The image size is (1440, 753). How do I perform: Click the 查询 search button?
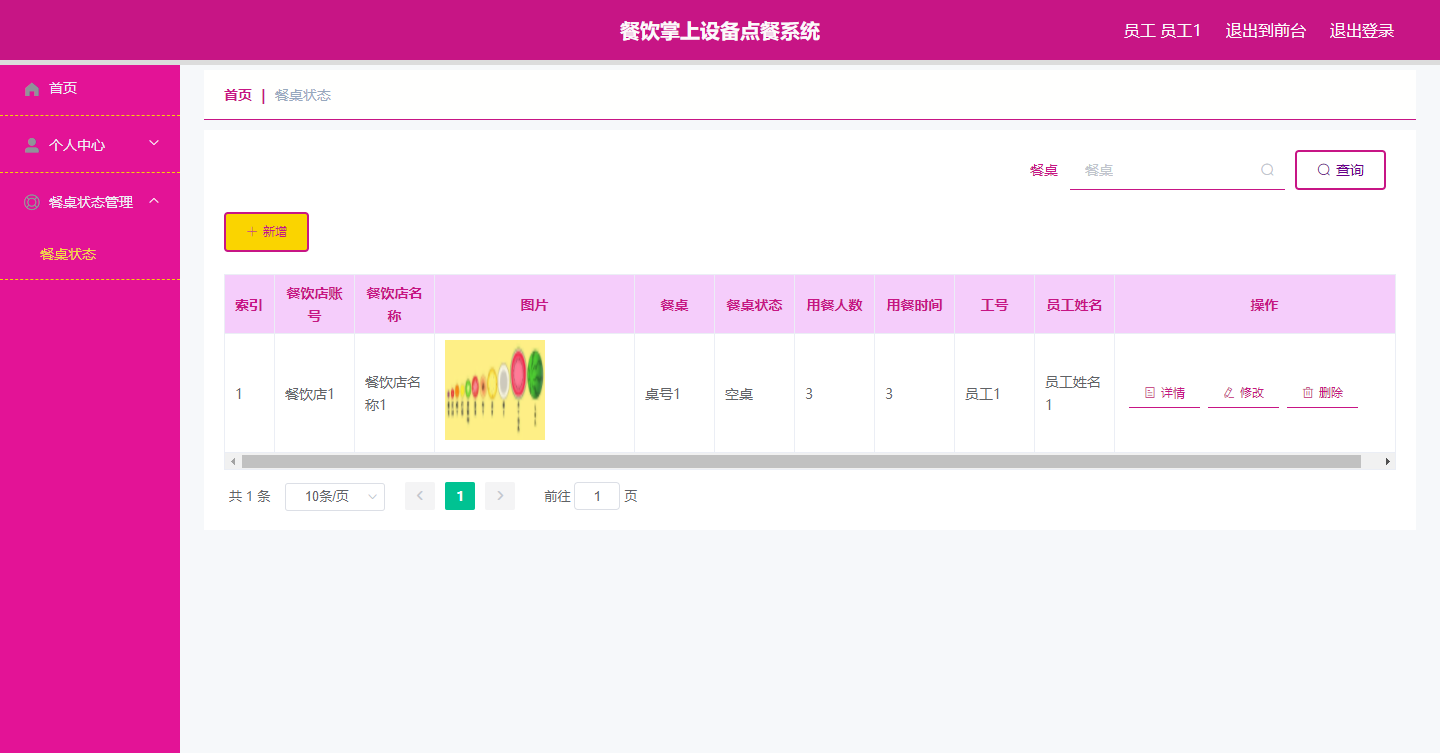pos(1340,170)
